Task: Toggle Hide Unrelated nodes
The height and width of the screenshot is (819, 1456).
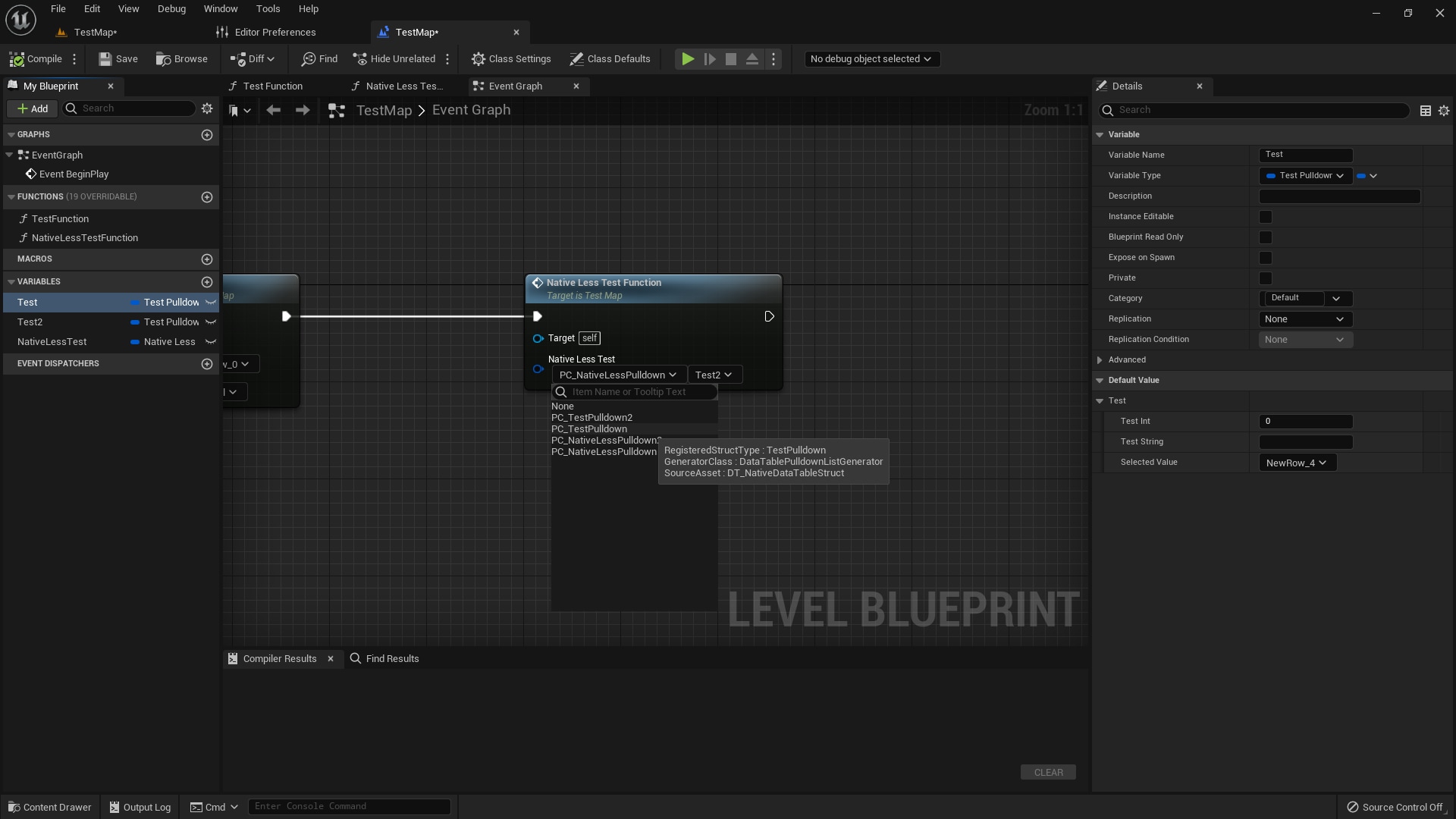Action: (394, 58)
